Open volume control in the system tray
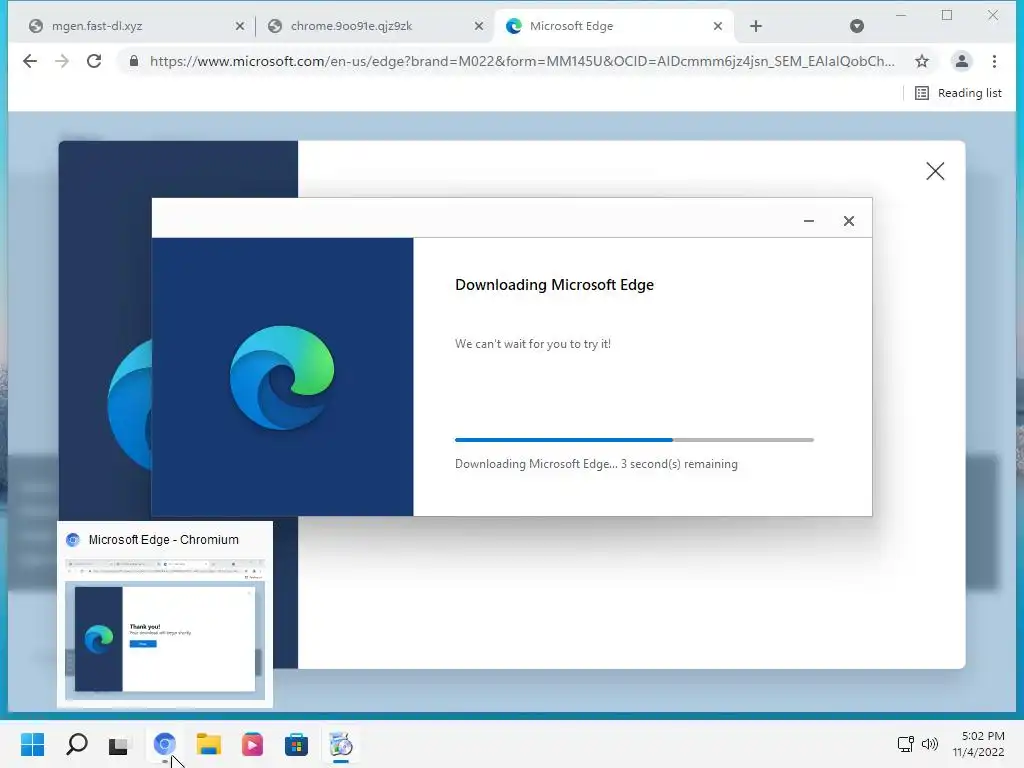This screenshot has width=1024, height=768. 929,744
